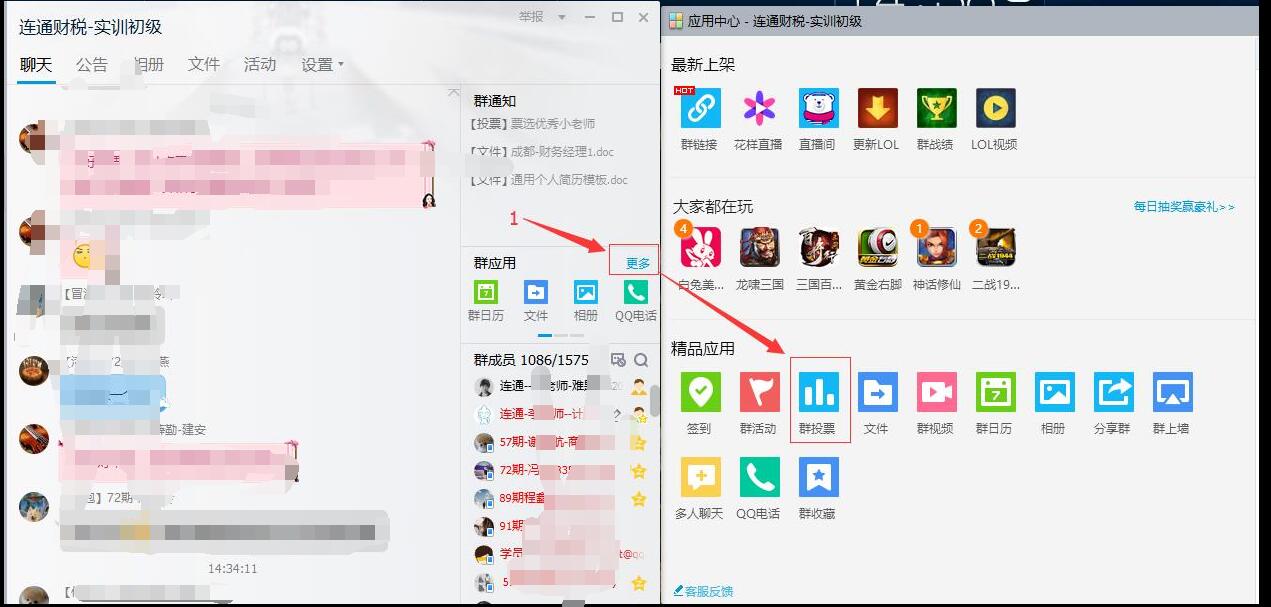The width and height of the screenshot is (1271, 607).
Task: Open 文件 app in 精品应用 section
Action: click(x=877, y=392)
